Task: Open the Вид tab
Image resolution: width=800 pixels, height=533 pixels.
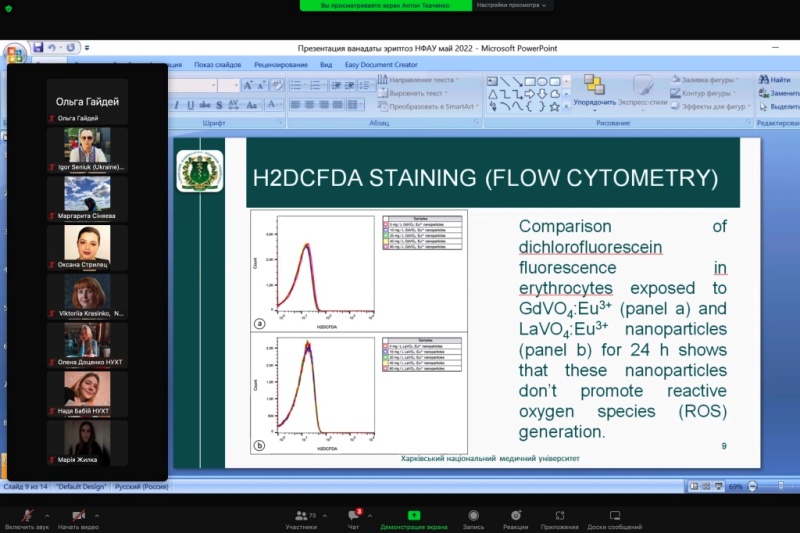Action: click(326, 65)
